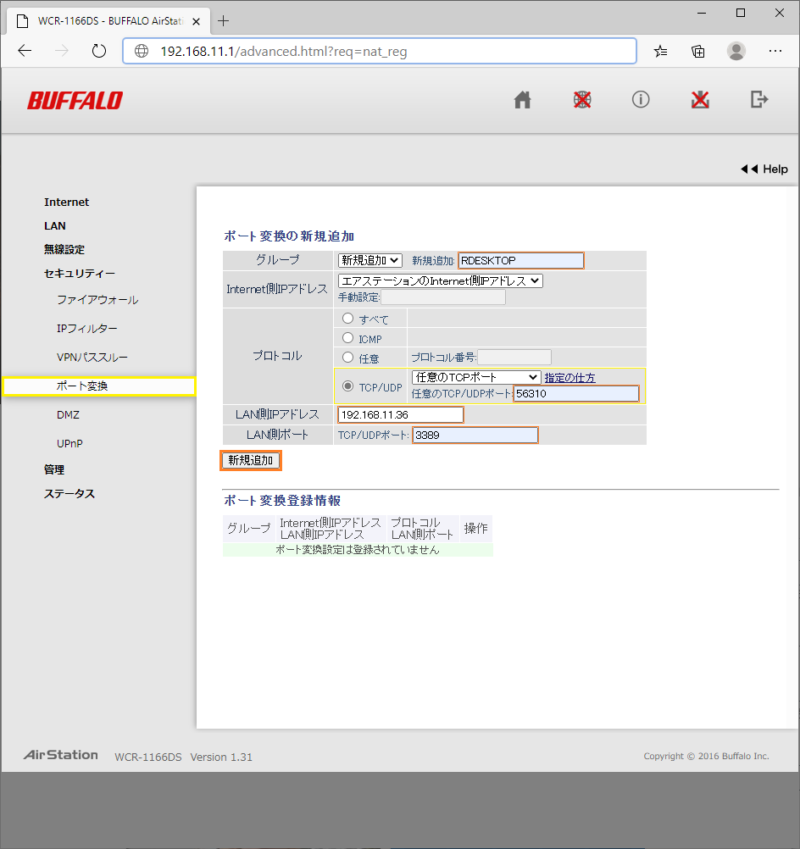The width and height of the screenshot is (800, 849).
Task: Click the RDESKTOP group name field
Action: (x=521, y=260)
